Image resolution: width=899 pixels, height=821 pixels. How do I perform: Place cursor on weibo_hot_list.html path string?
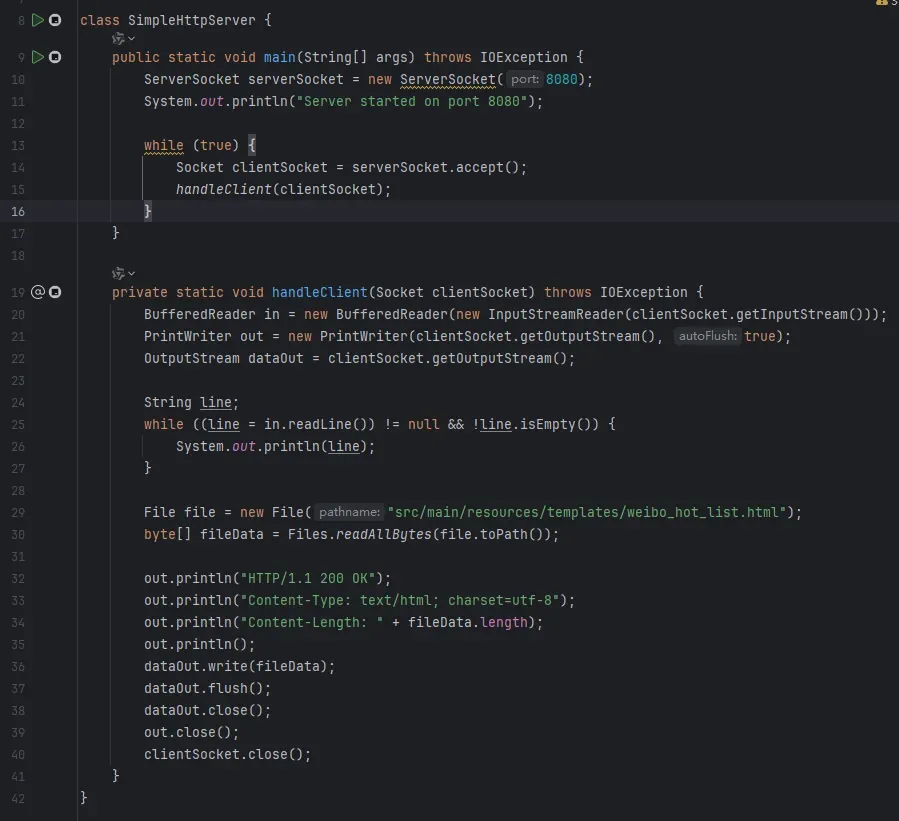(x=587, y=512)
